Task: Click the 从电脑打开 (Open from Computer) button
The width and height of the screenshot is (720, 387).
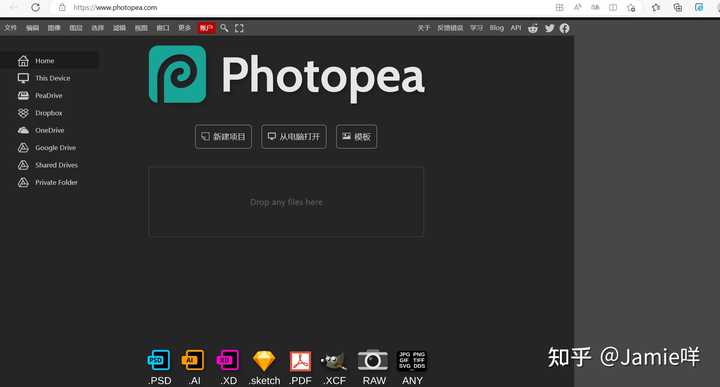Action: coord(294,136)
